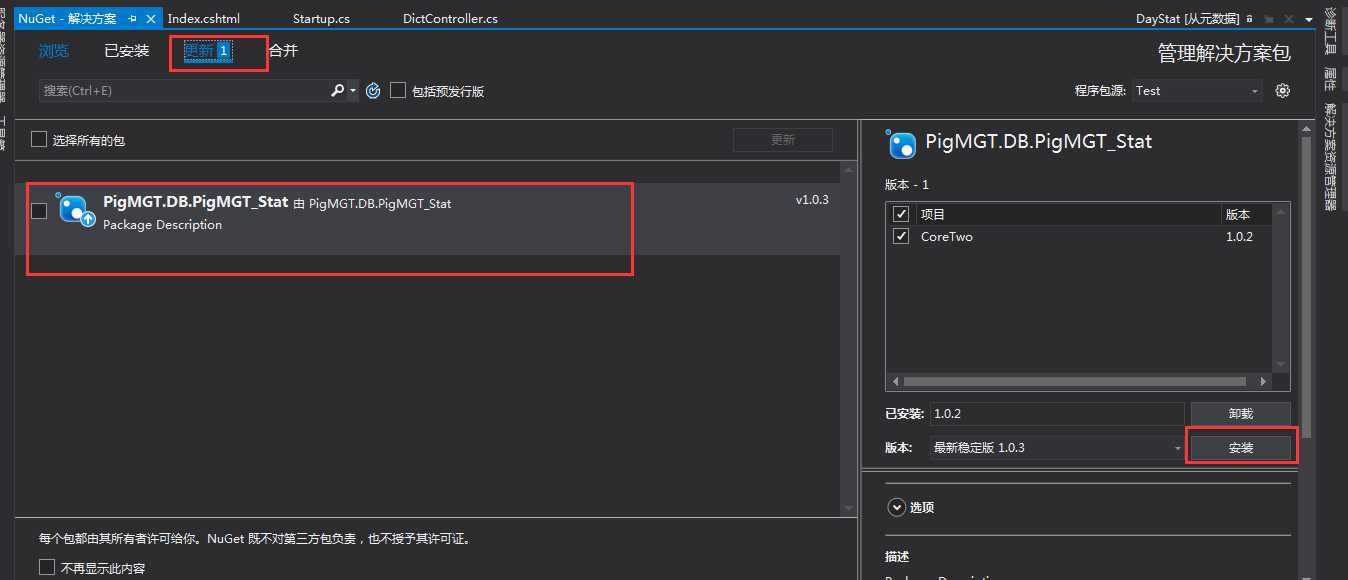
Task: Open search options dropdown arrow
Action: click(x=353, y=91)
